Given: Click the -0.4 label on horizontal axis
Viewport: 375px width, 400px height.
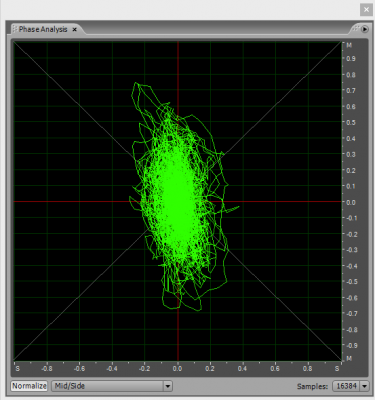Looking at the screenshot, I should point(112,369).
